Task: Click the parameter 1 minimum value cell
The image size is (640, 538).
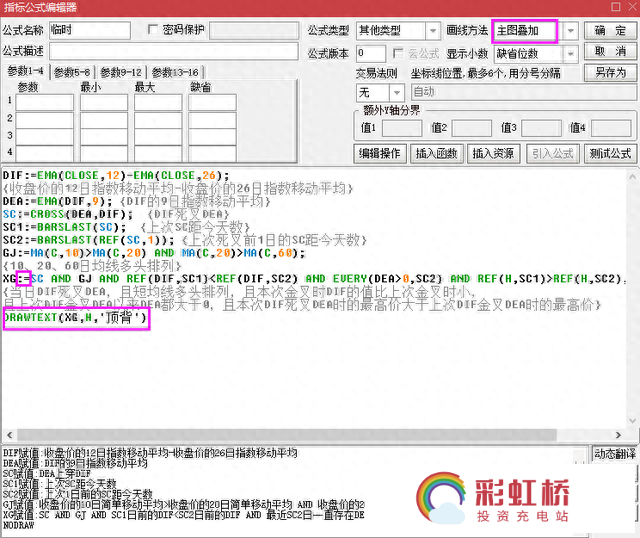Action: point(104,102)
